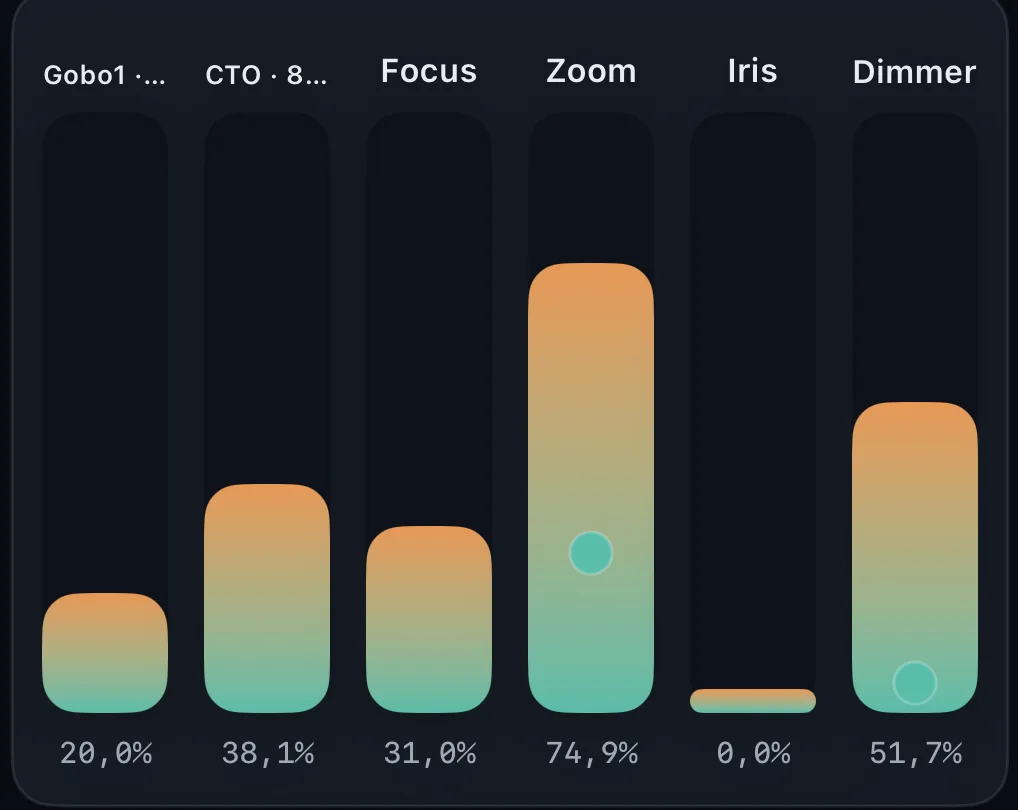This screenshot has width=1018, height=810.
Task: Select the CTO channel label
Action: point(266,75)
